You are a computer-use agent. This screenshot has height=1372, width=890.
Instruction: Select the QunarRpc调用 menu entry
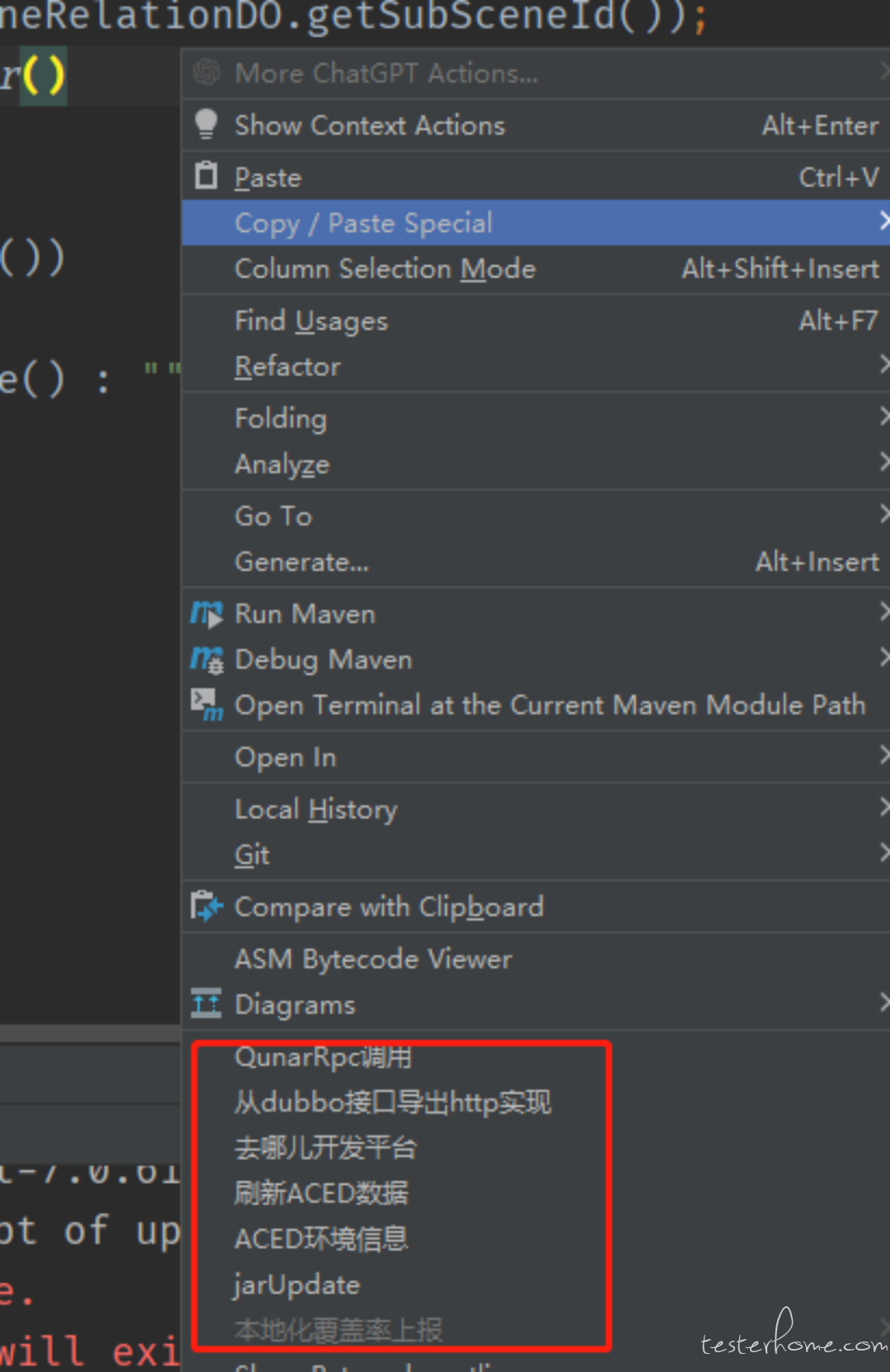pyautogui.click(x=323, y=1057)
